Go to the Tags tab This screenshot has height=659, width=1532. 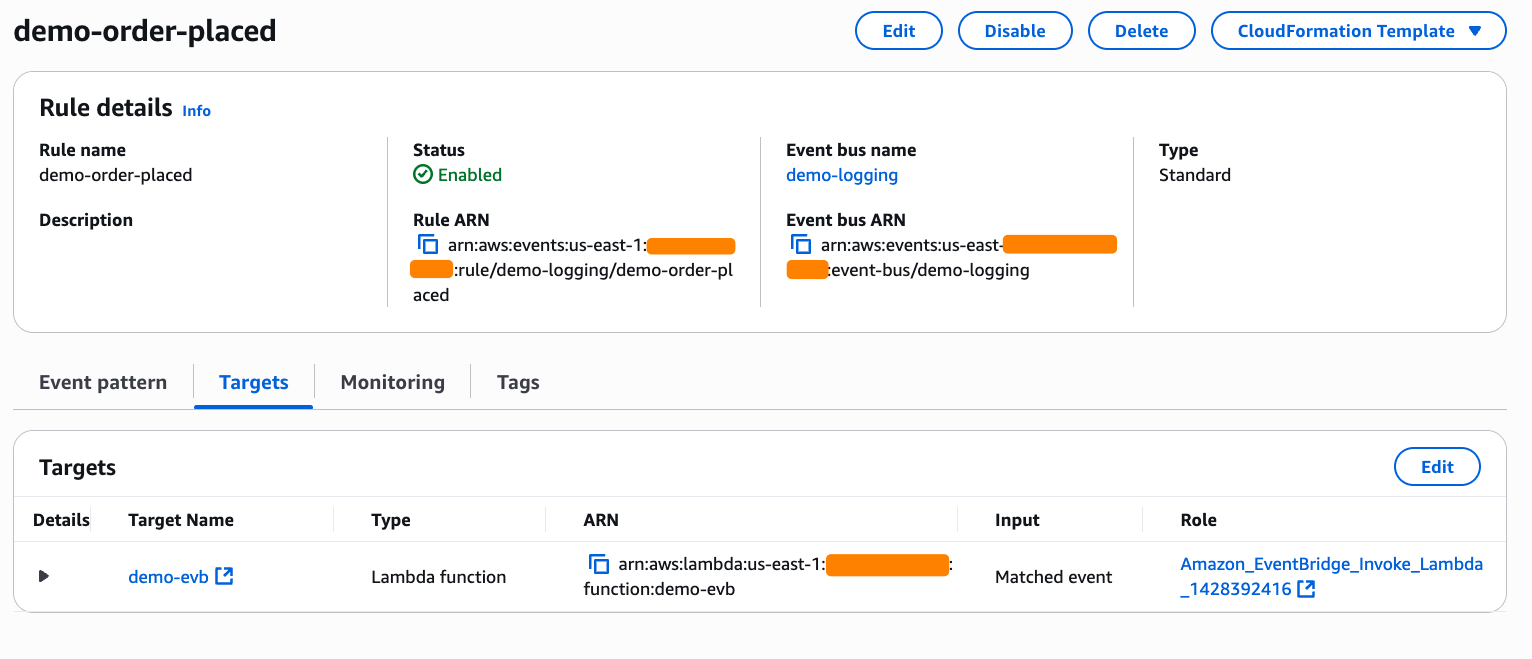[x=518, y=382]
